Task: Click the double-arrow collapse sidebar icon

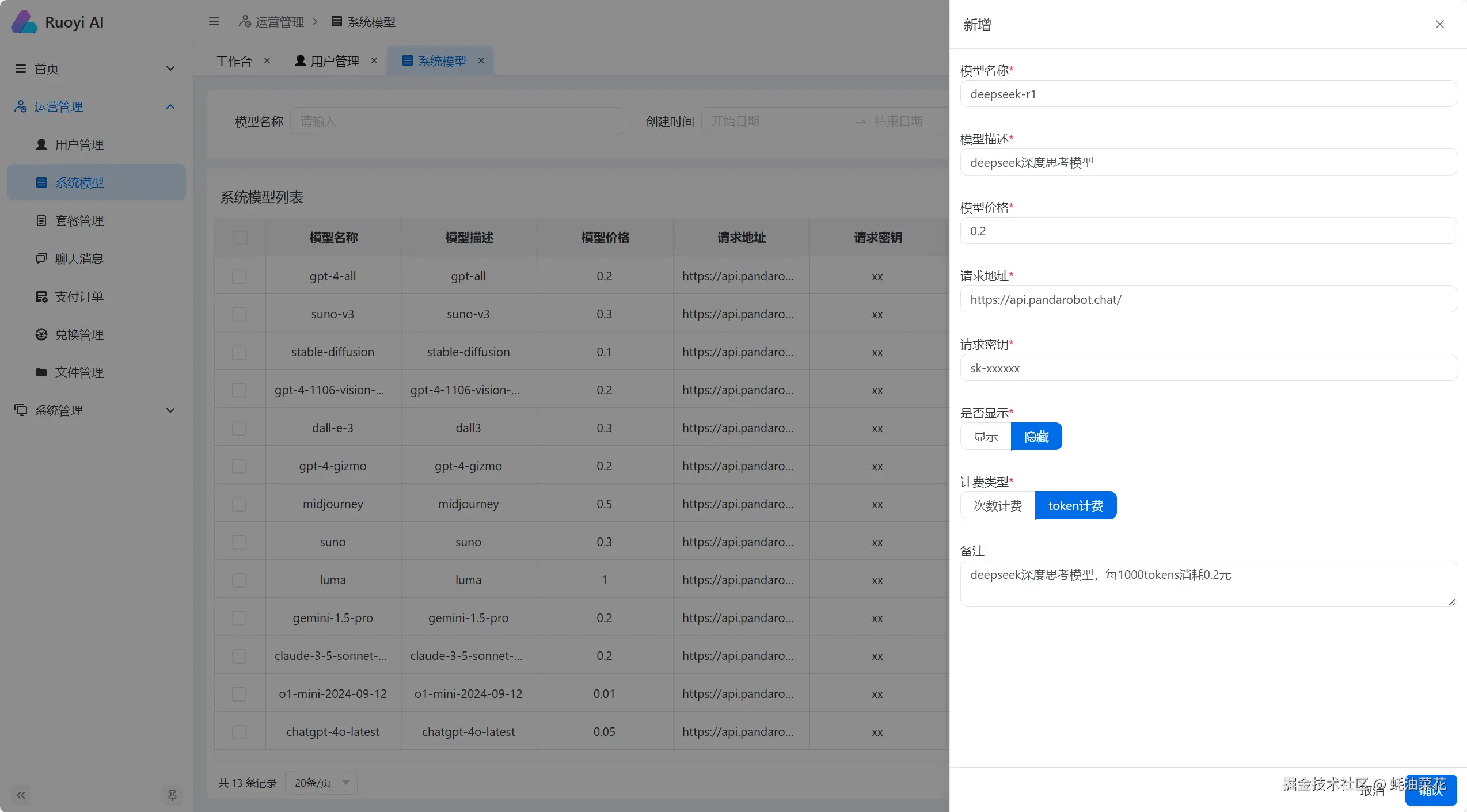Action: pyautogui.click(x=21, y=795)
